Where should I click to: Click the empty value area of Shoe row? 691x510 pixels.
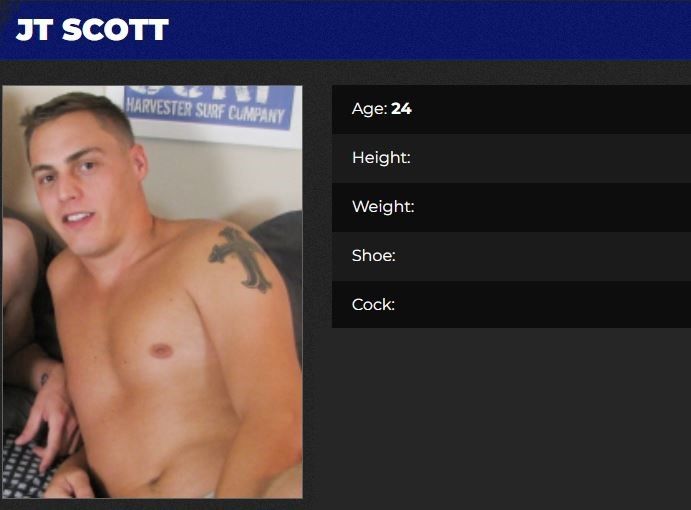click(x=542, y=256)
